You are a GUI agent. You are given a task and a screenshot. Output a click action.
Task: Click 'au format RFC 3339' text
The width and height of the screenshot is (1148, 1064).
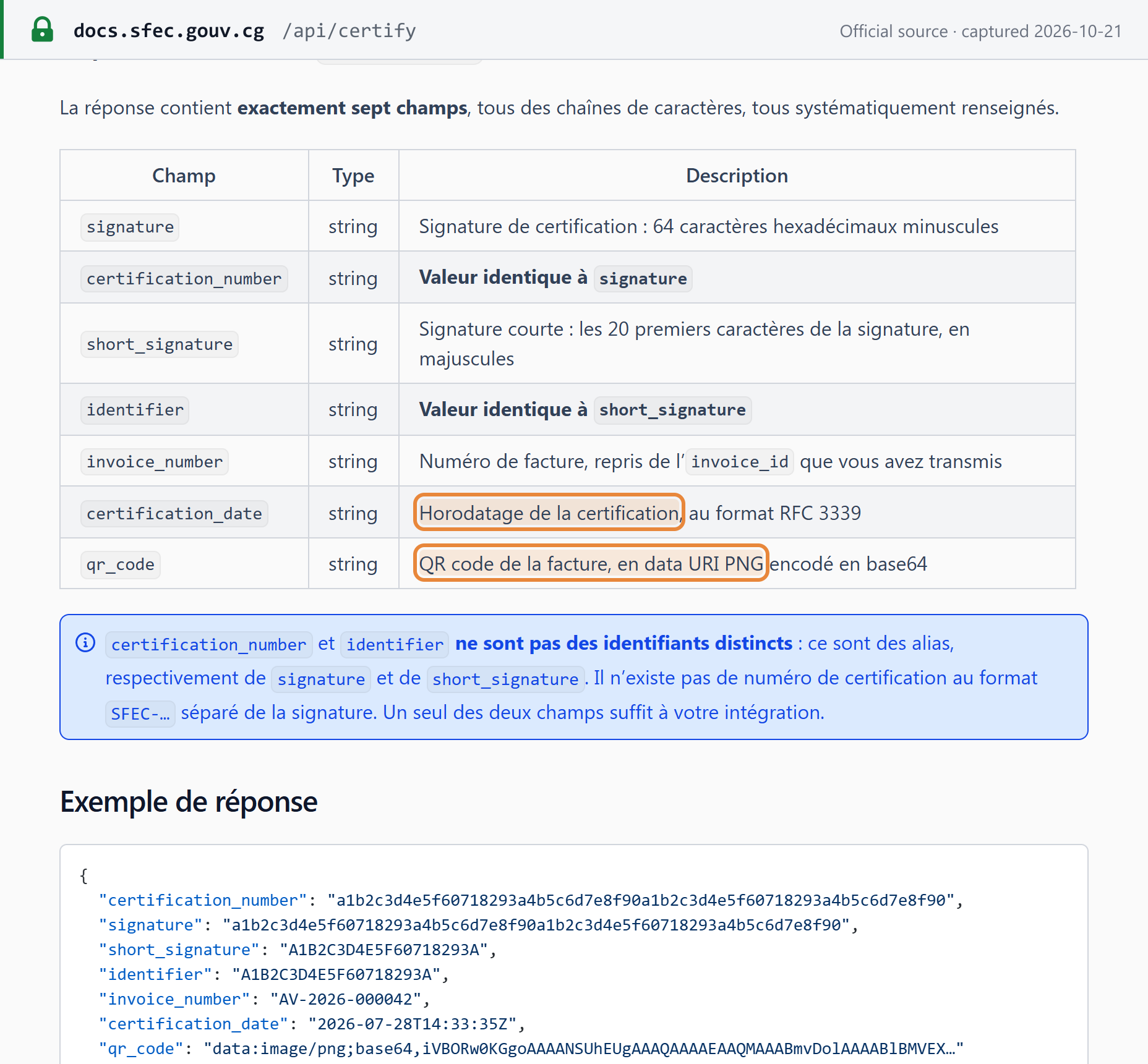(x=775, y=513)
